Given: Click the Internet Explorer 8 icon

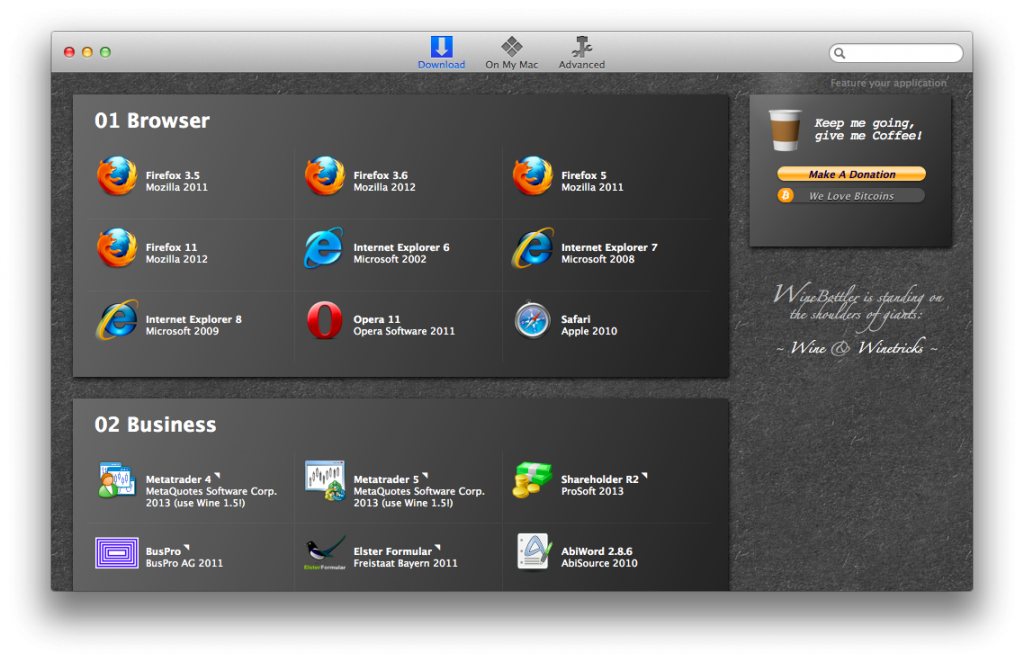Looking at the screenshot, I should pos(117,321).
